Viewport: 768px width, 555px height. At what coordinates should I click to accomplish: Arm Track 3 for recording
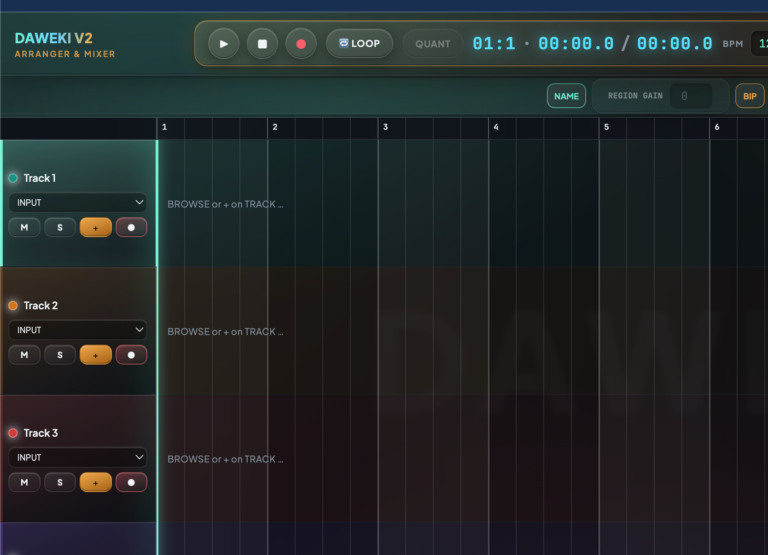click(131, 482)
